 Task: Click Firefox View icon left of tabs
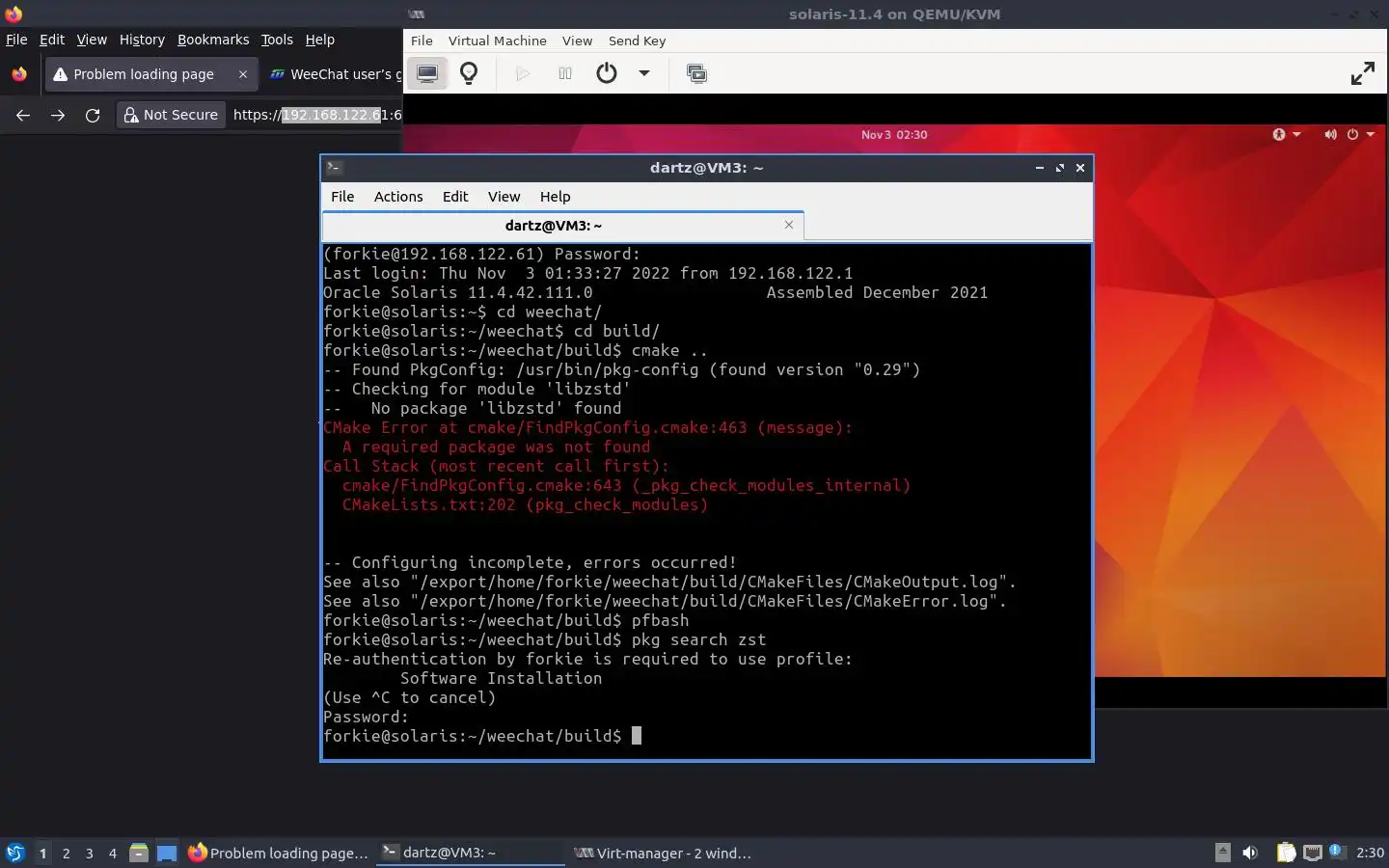click(x=19, y=74)
